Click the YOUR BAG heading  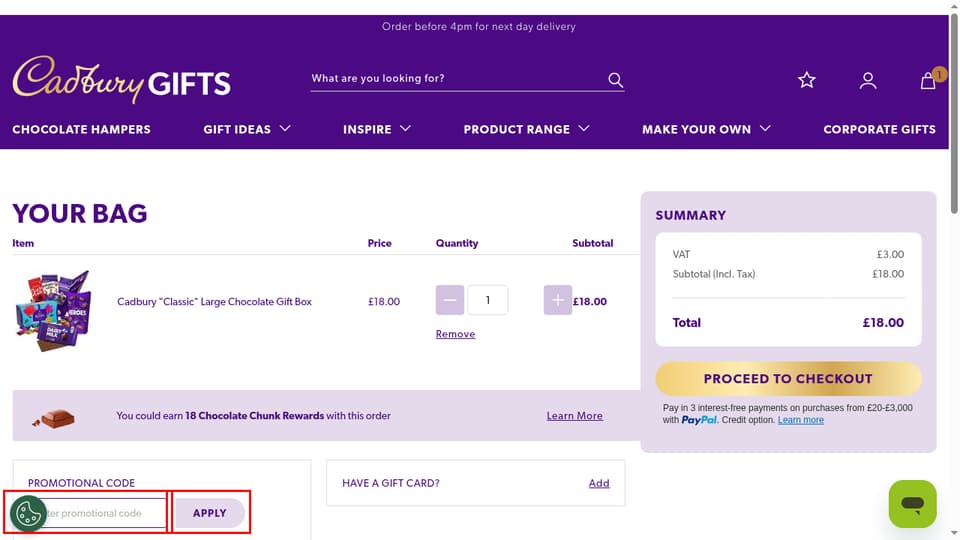pos(80,214)
